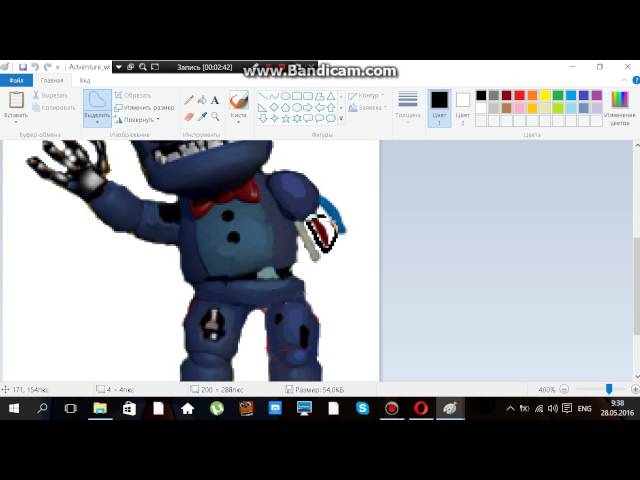The width and height of the screenshot is (640, 480).
Task: Pick the pink color swatch
Action: tap(519, 108)
